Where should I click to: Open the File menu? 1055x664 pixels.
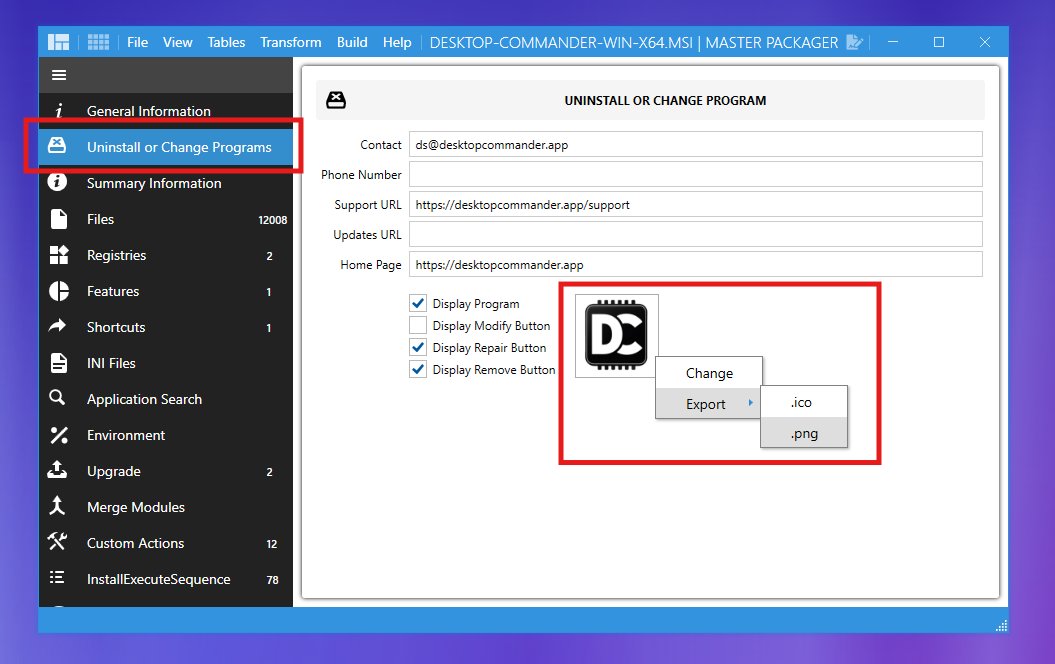(x=137, y=42)
